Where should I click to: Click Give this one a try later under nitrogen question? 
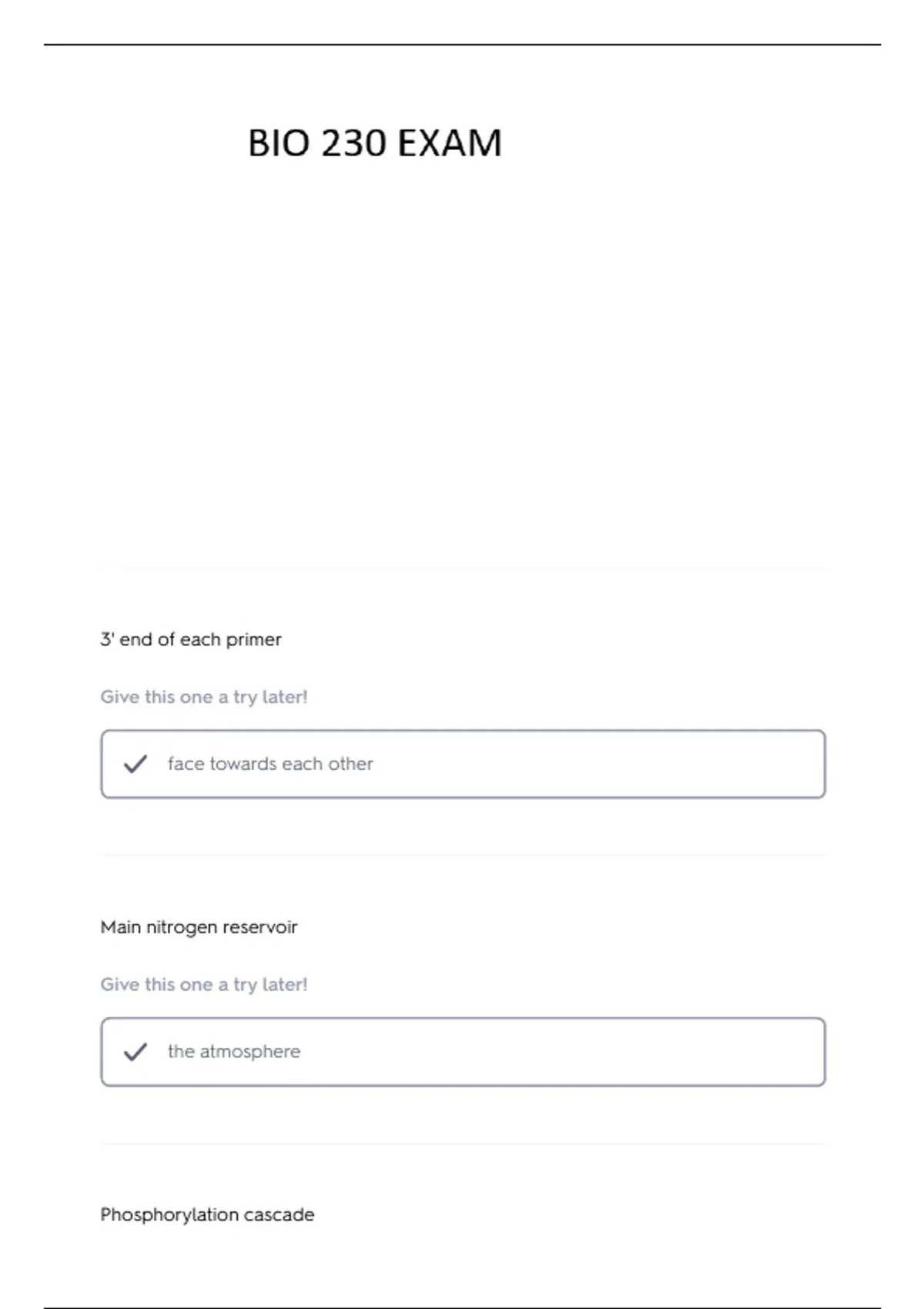pos(204,985)
